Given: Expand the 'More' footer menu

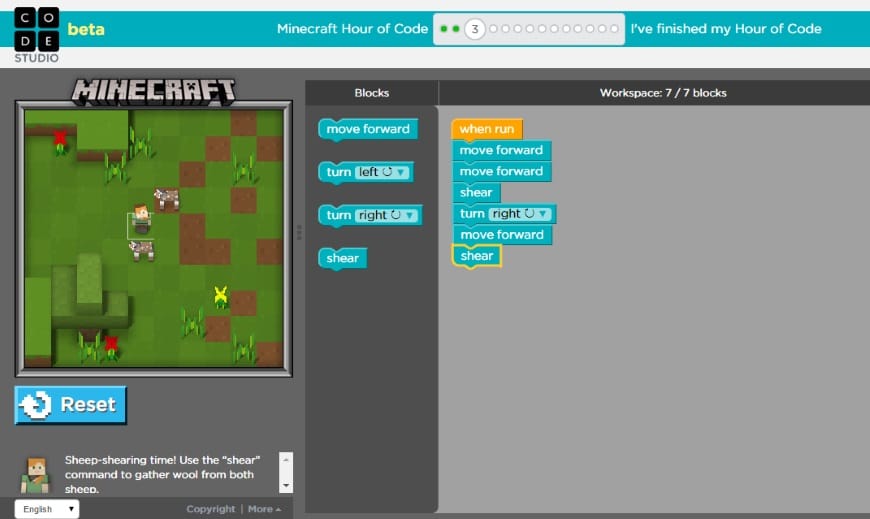Looking at the screenshot, I should [264, 509].
